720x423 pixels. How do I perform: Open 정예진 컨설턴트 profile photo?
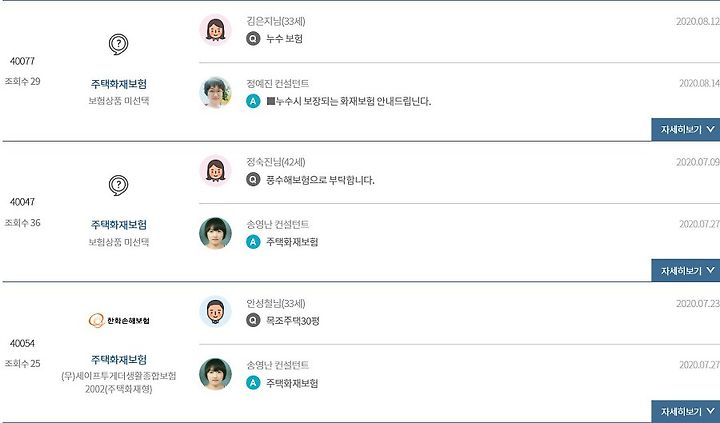[215, 92]
